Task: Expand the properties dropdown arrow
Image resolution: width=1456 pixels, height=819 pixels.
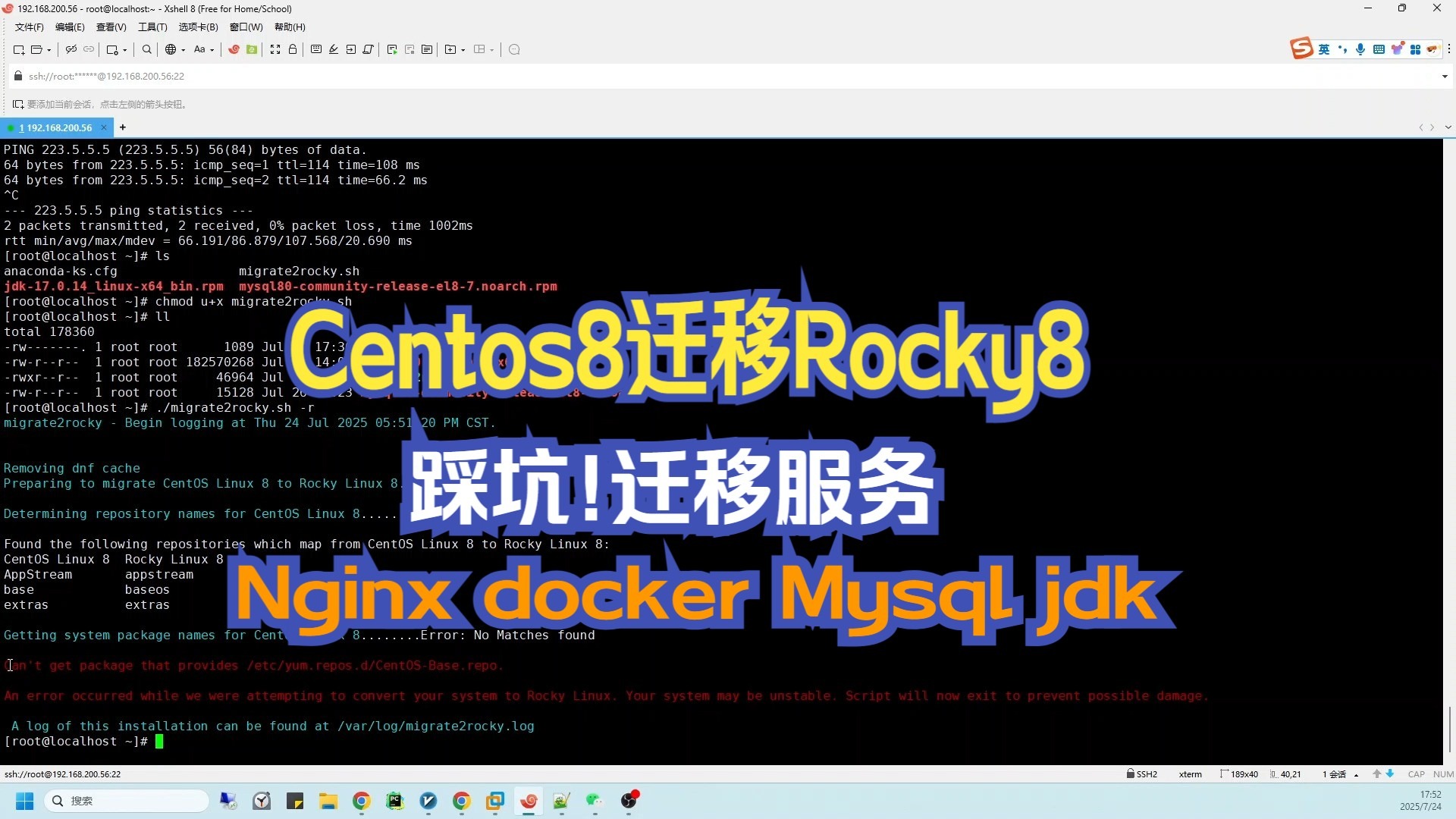Action: [125, 50]
